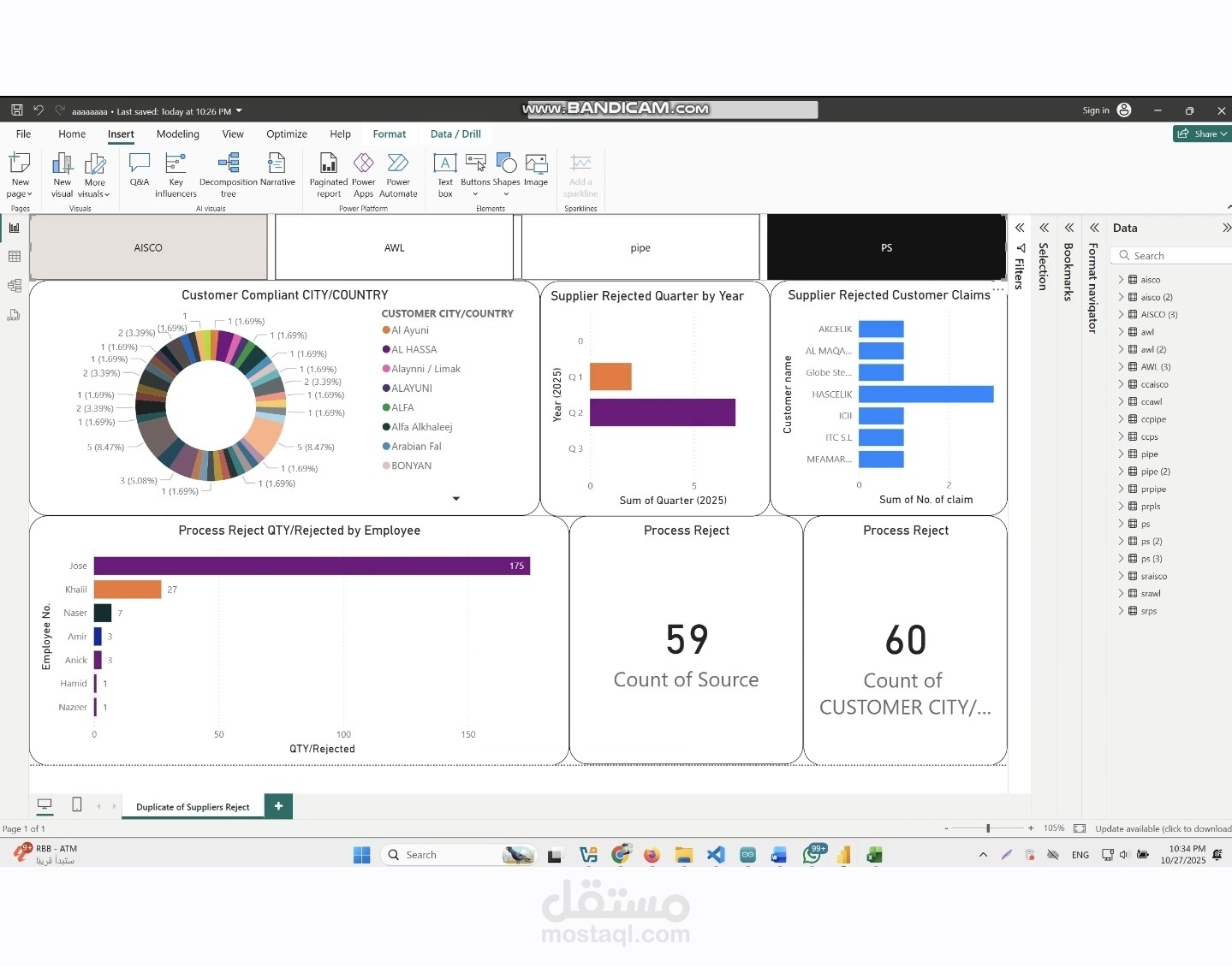Click the purple Q 2 bar
This screenshot has width=1232, height=967.
coord(663,412)
